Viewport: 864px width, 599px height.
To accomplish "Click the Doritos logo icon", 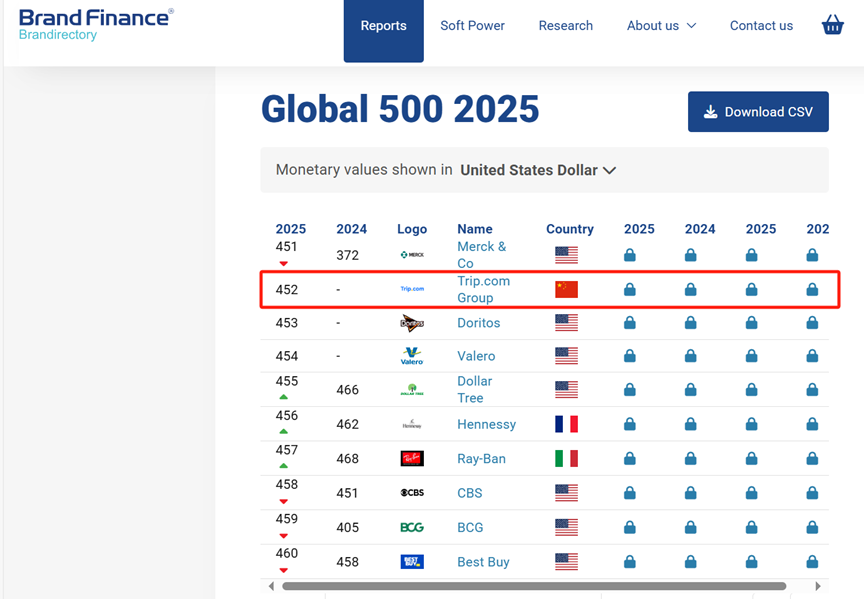I will tap(411, 323).
